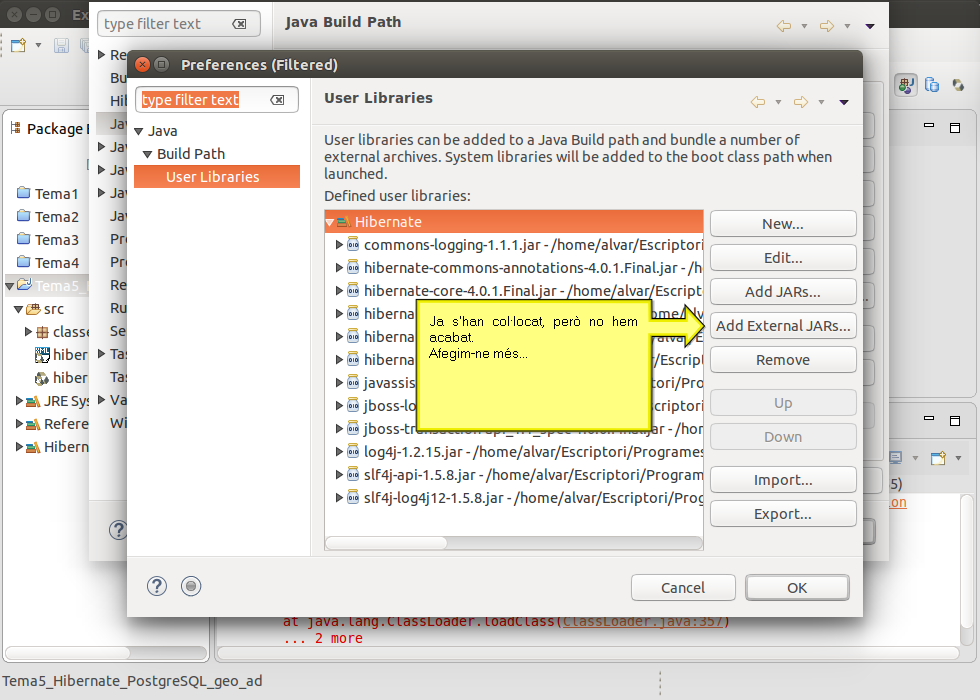The height and width of the screenshot is (700, 980).
Task: Open Tema3 project in Package Explorer
Action: (48, 240)
